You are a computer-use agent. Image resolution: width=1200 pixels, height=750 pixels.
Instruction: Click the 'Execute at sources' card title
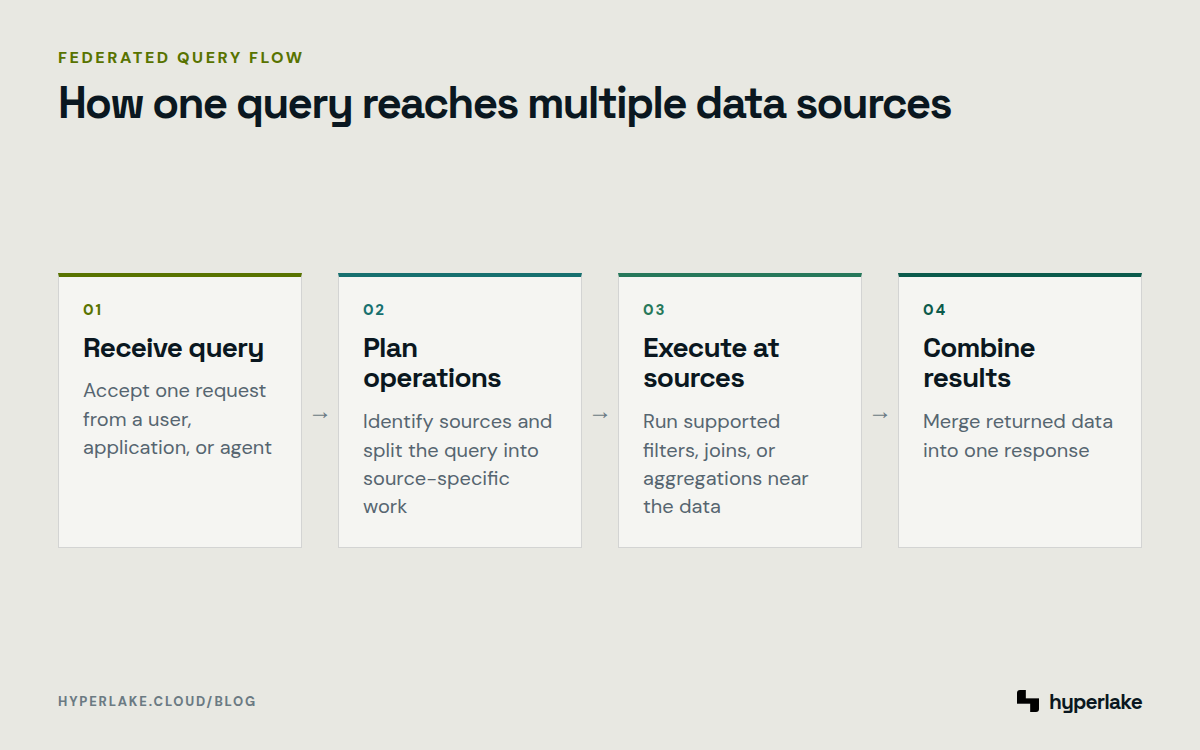(711, 363)
